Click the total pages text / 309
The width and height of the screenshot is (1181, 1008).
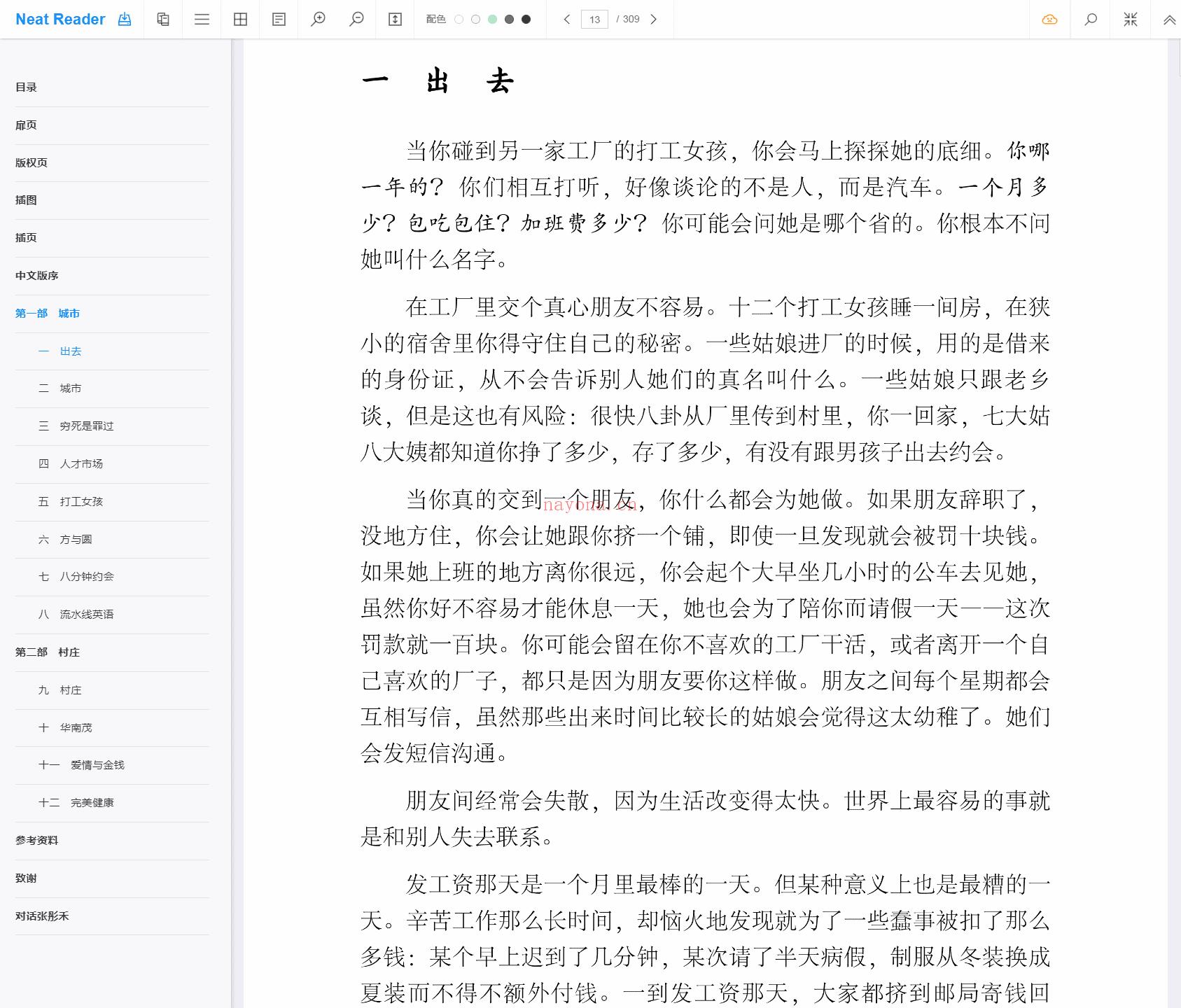click(x=628, y=20)
